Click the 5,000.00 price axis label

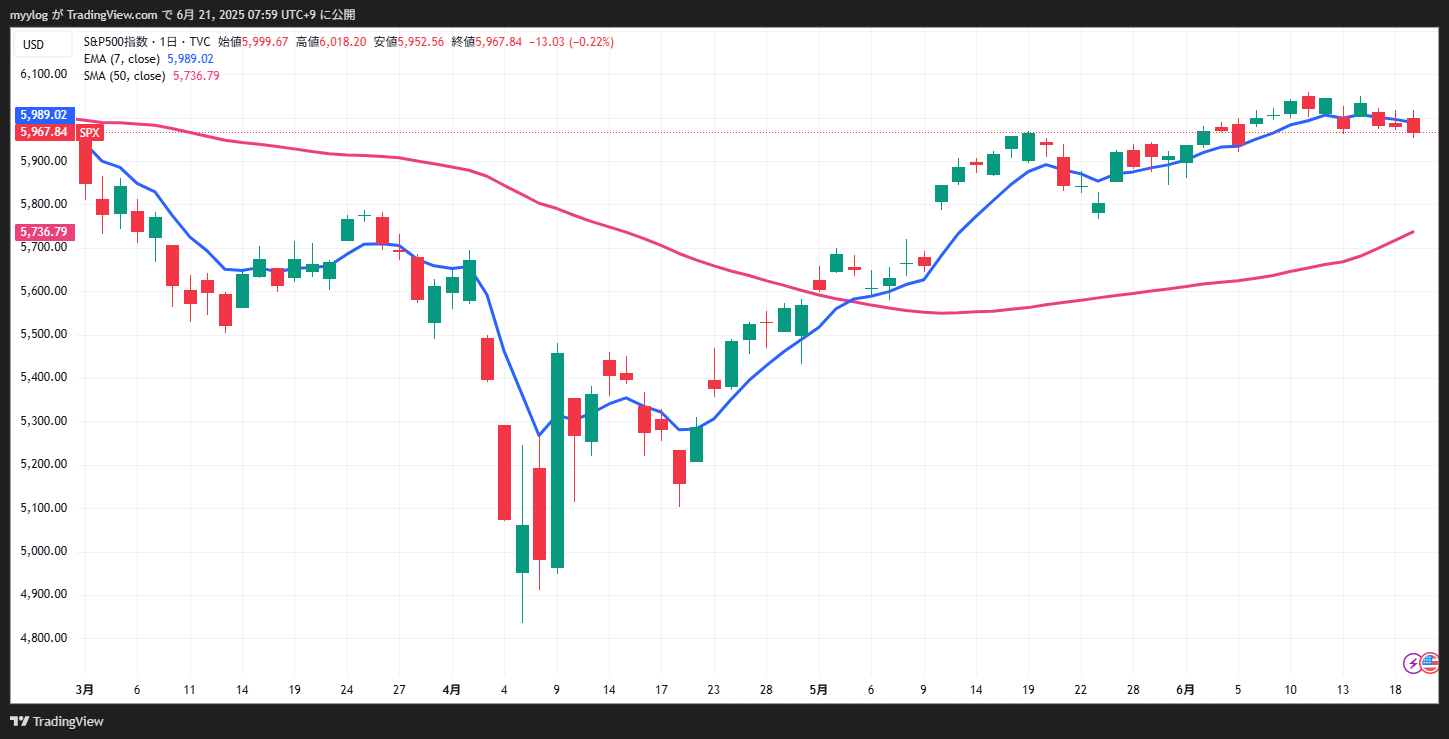tap(44, 551)
